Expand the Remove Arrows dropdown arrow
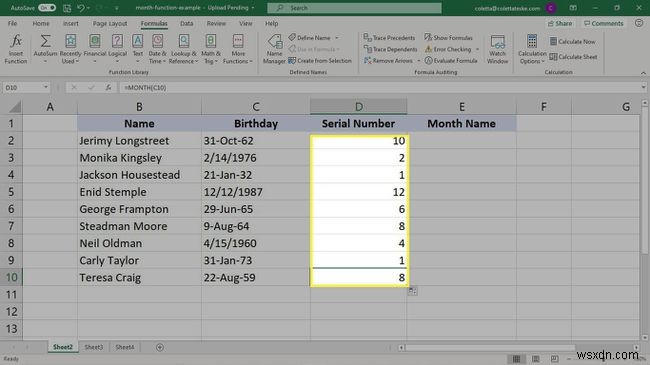 (419, 61)
